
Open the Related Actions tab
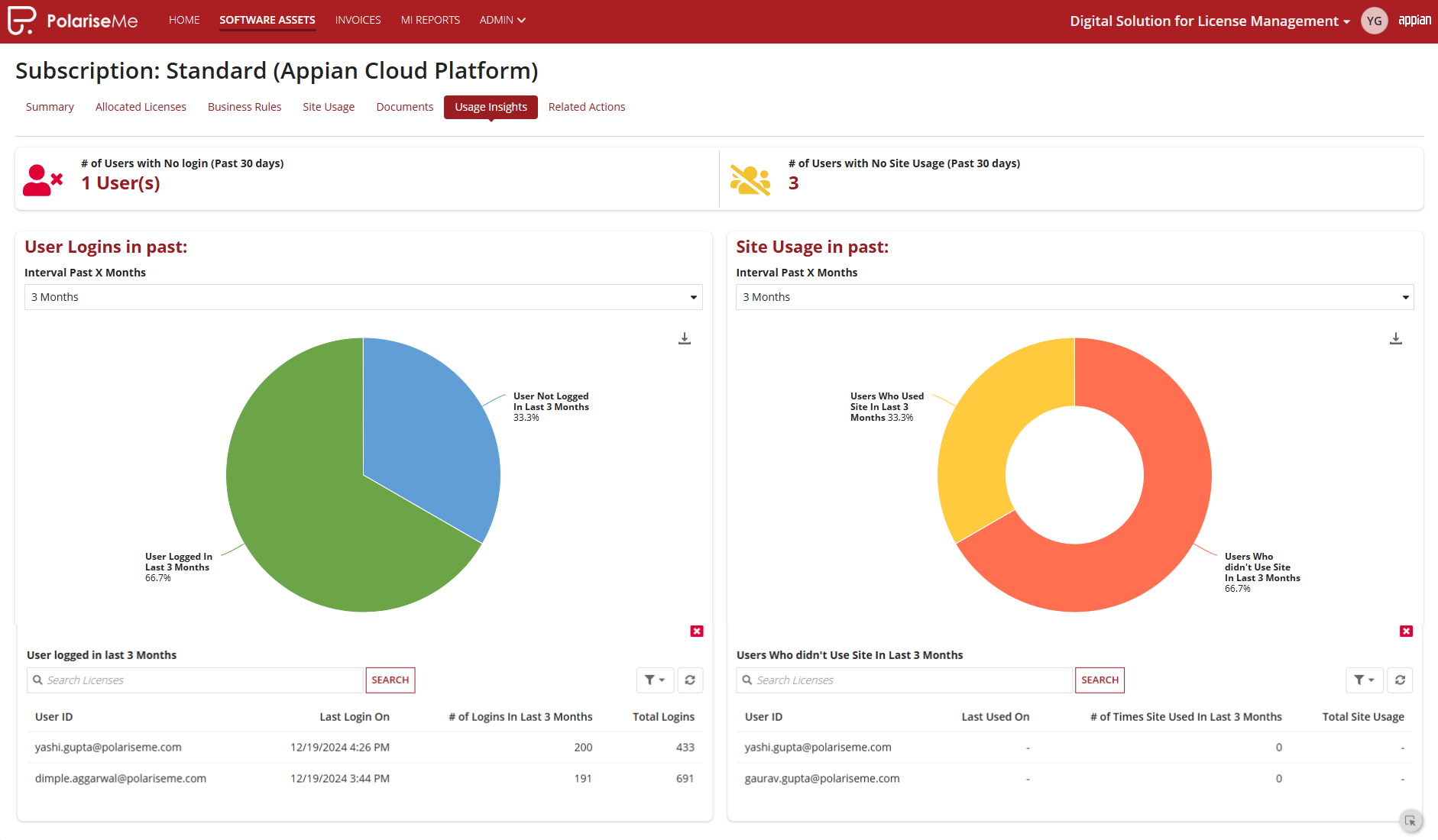587,107
